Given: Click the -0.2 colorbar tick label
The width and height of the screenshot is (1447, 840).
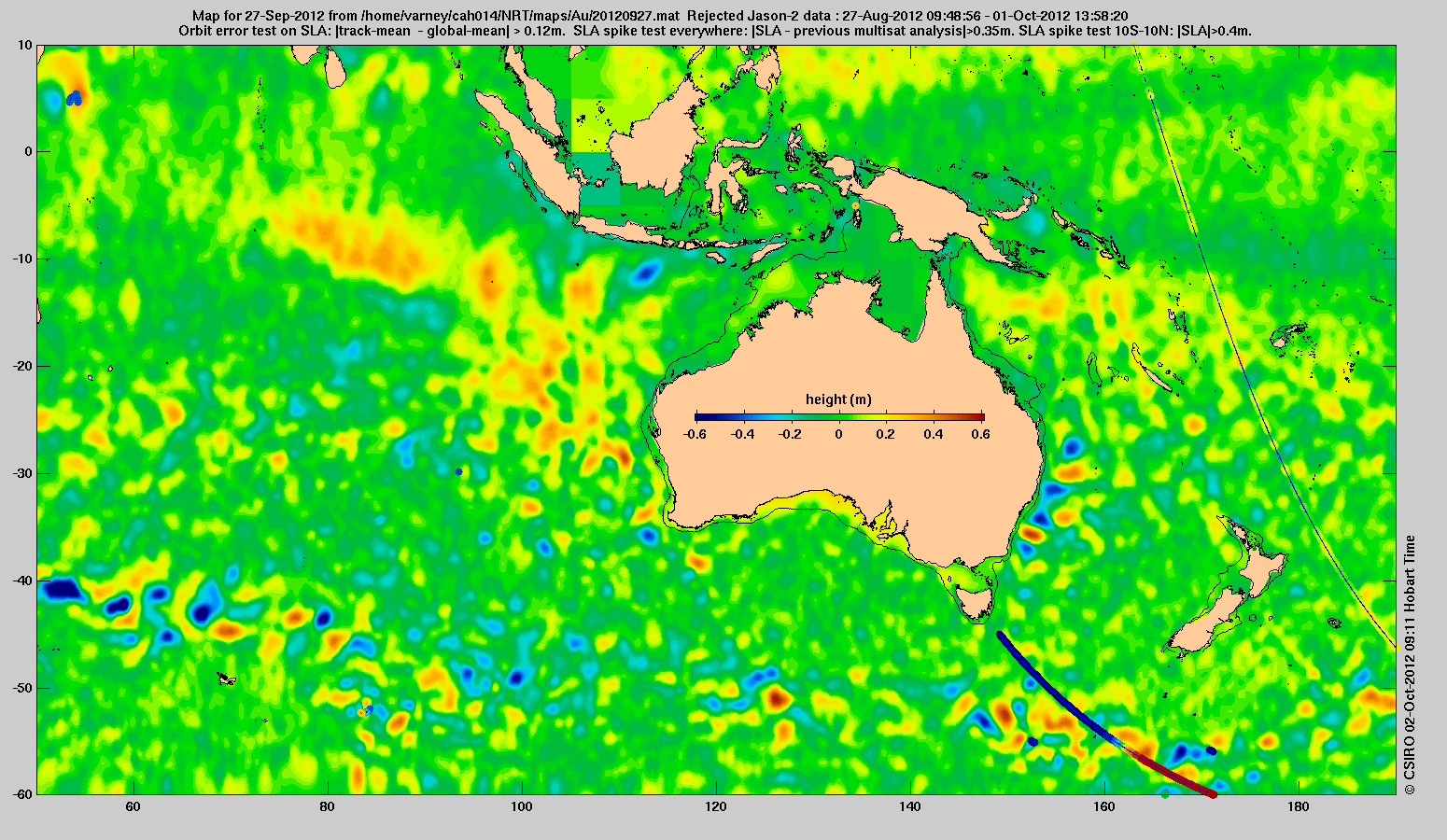Looking at the screenshot, I should 791,434.
